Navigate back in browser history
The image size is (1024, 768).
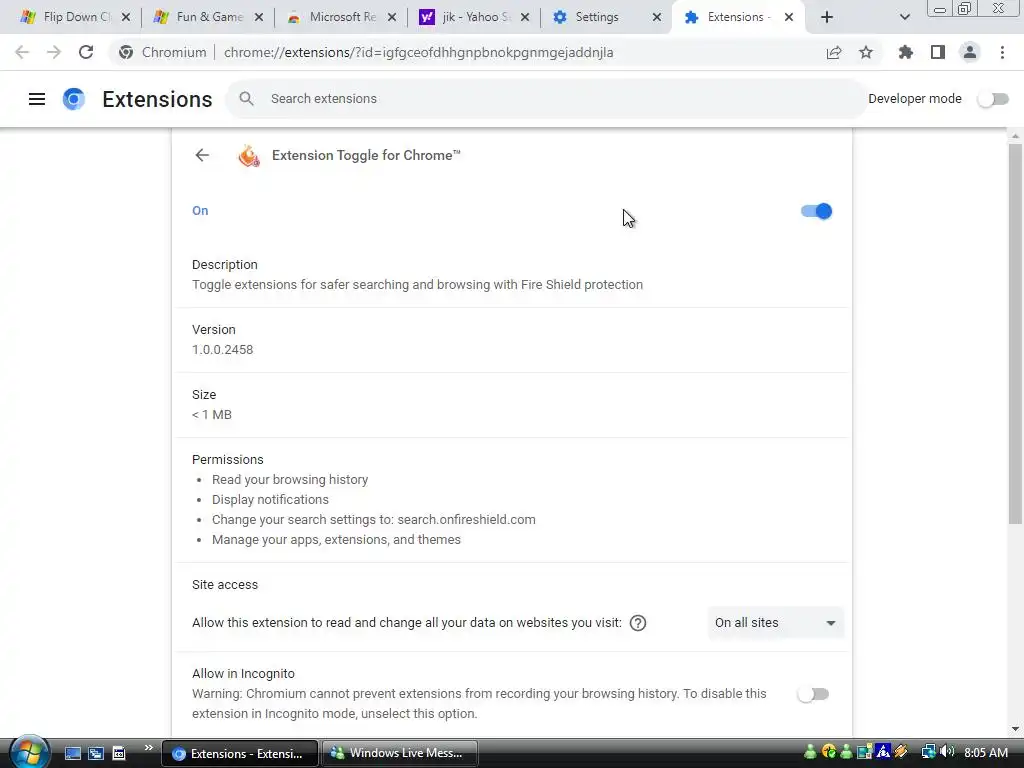pyautogui.click(x=22, y=52)
